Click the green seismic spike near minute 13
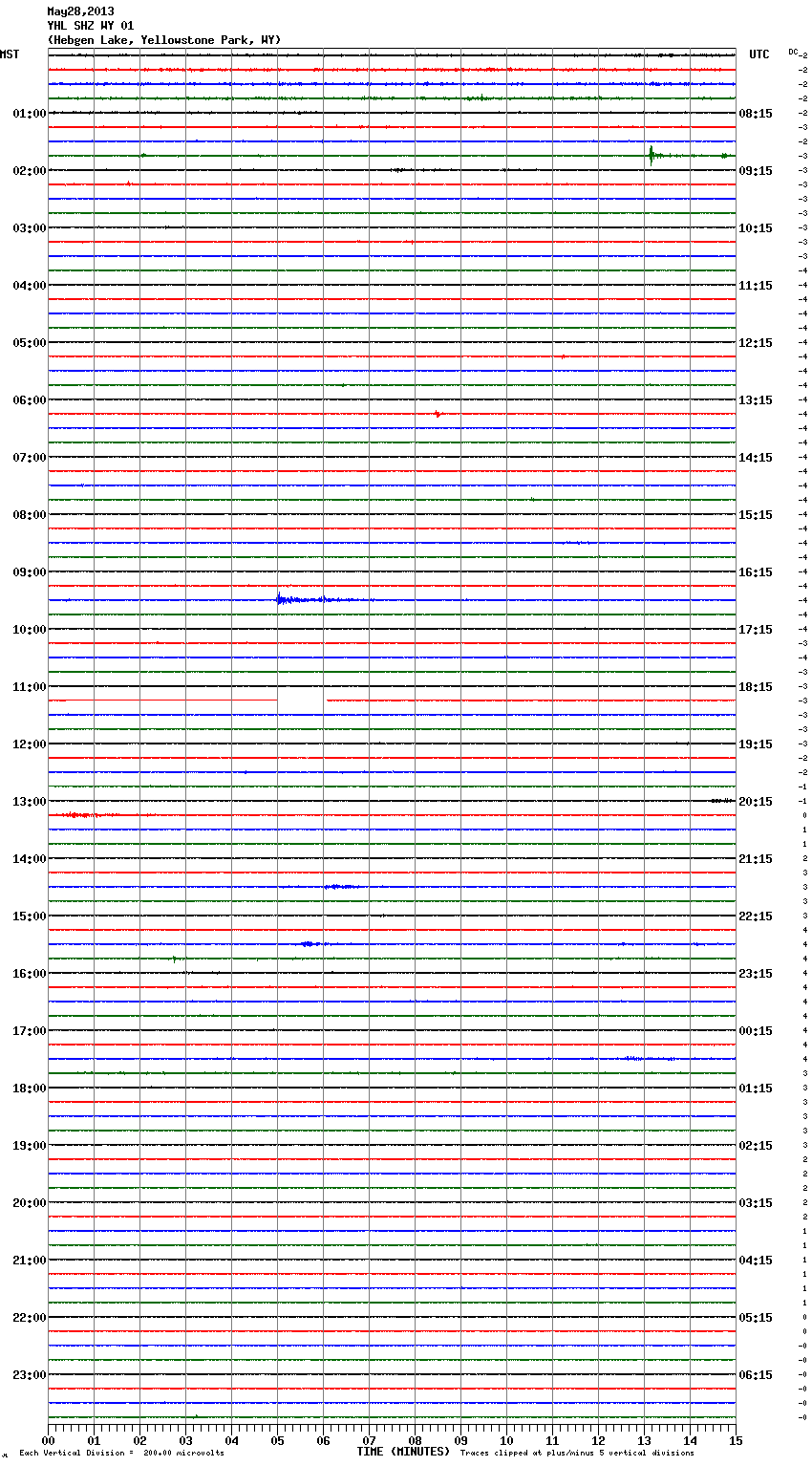This screenshot has height=1466, width=812. point(652,155)
